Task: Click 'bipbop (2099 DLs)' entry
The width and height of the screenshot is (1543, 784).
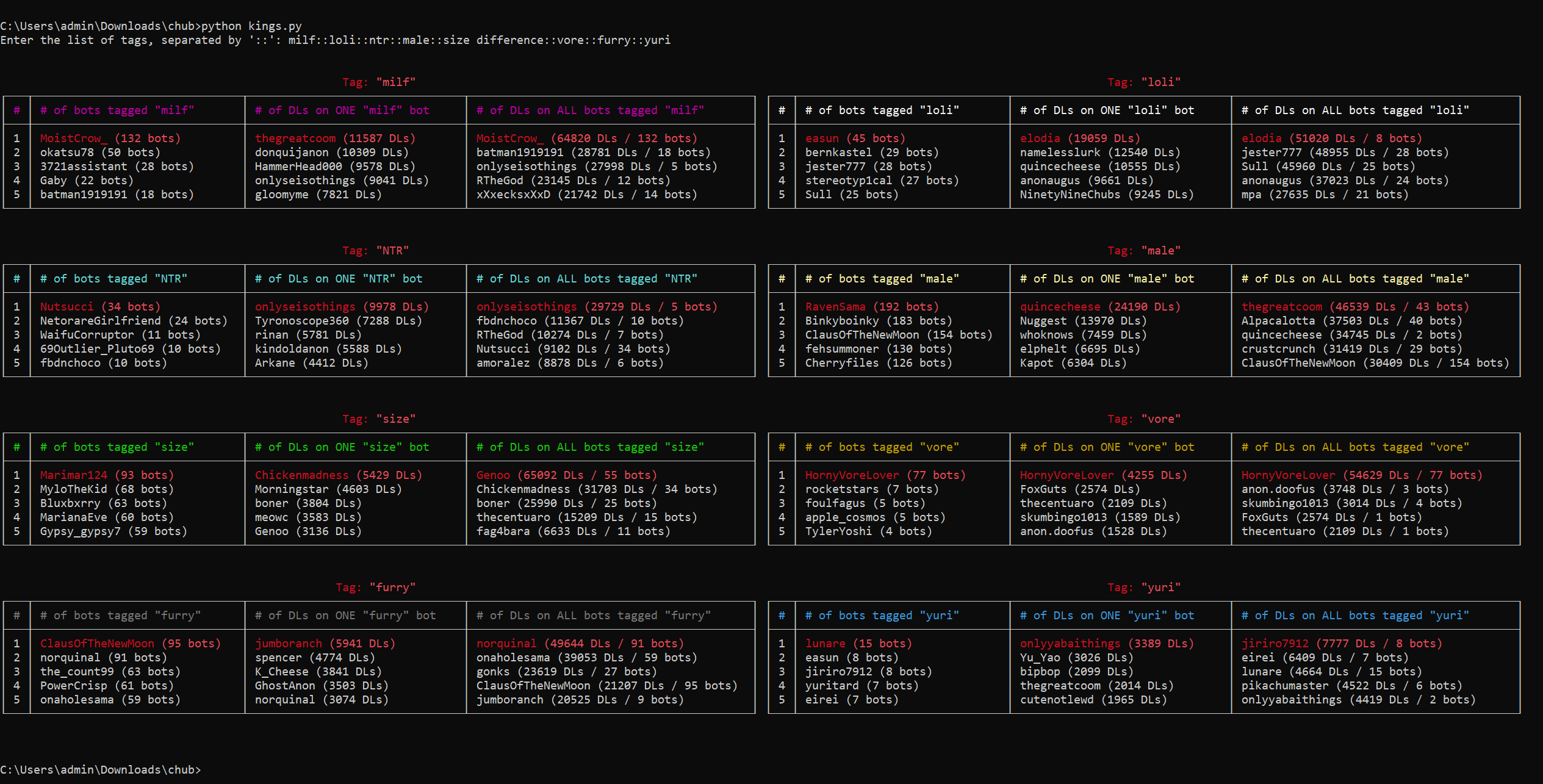Action: click(1077, 671)
